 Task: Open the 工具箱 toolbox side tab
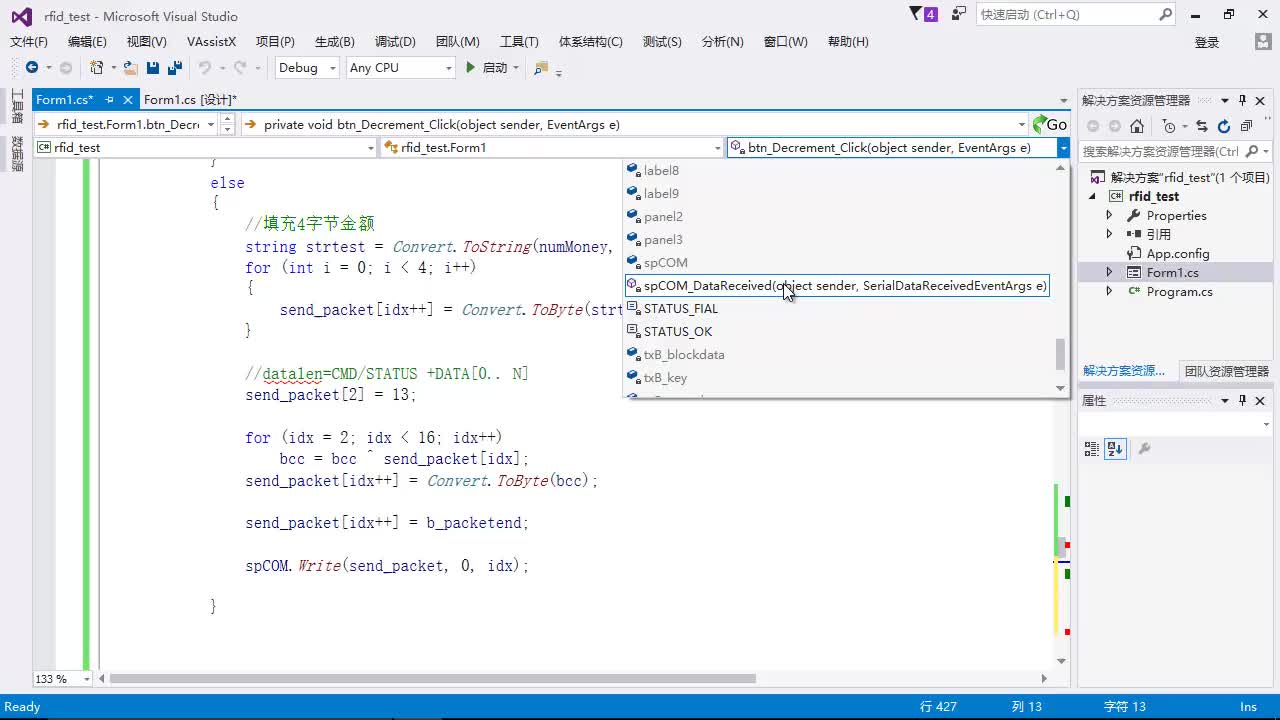coord(17,106)
